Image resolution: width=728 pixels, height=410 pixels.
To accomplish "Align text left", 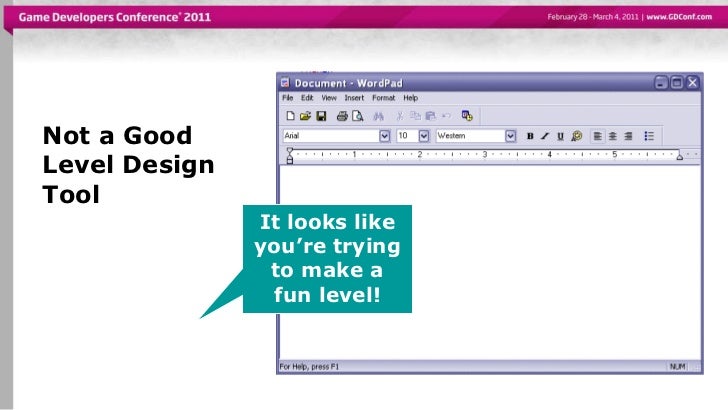I will (598, 136).
